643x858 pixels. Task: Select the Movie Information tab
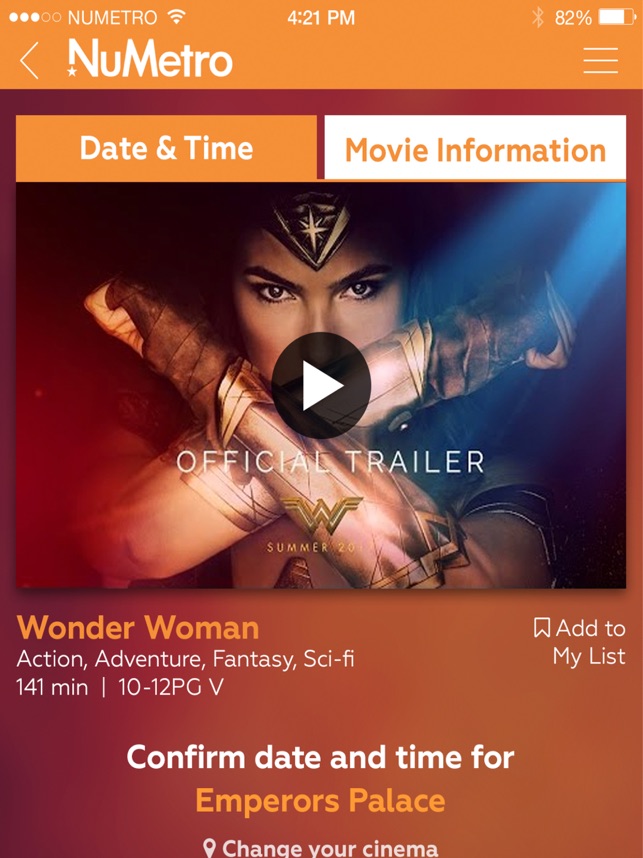[x=475, y=148]
